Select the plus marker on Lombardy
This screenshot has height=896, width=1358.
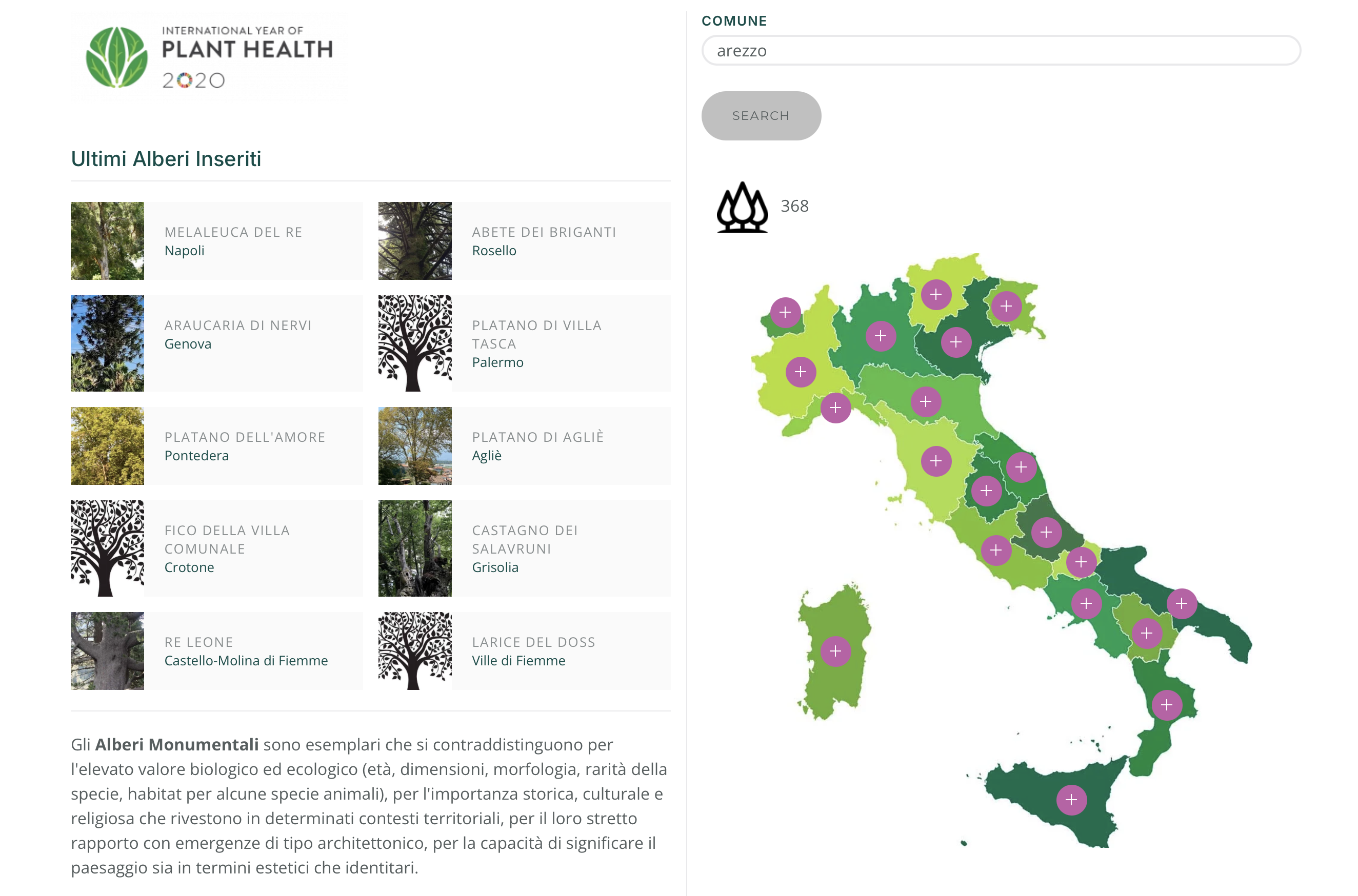(x=881, y=336)
